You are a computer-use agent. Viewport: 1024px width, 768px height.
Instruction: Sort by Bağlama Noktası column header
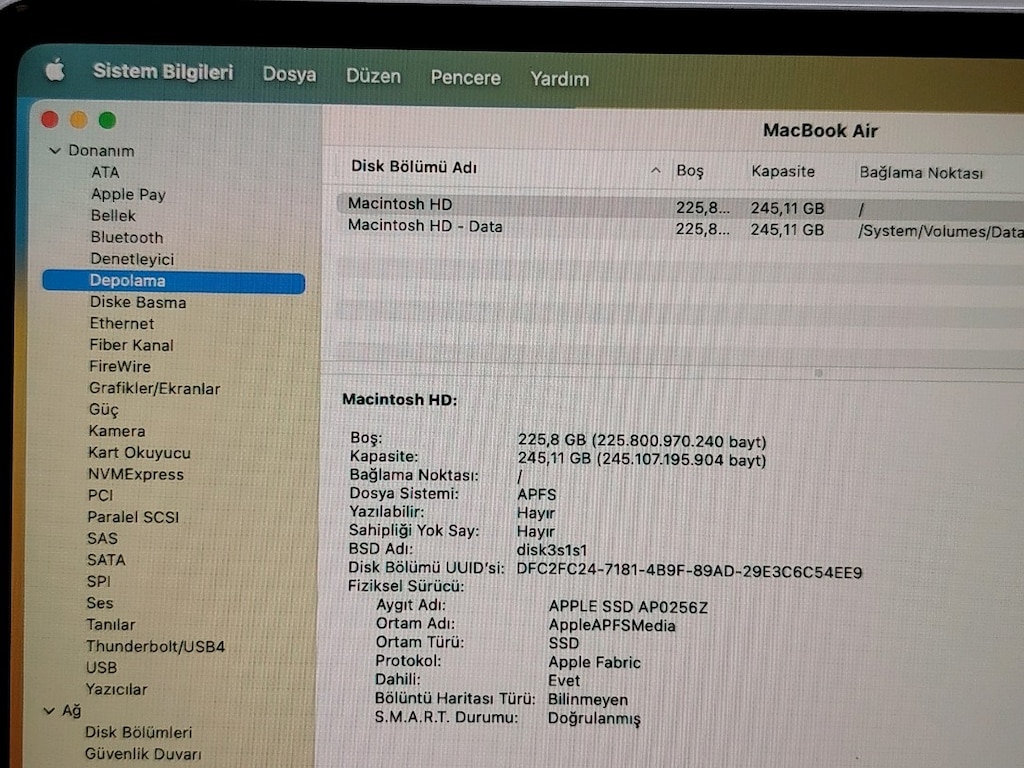921,172
